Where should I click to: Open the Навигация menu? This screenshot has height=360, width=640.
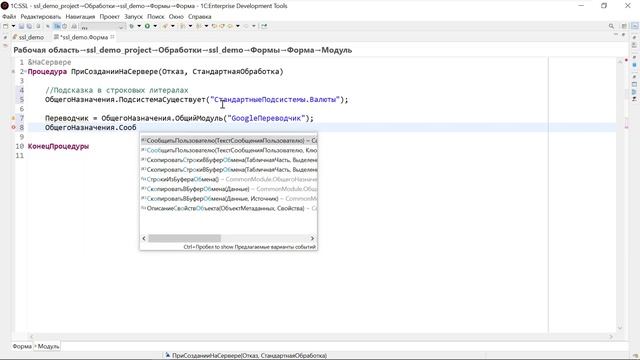point(80,17)
